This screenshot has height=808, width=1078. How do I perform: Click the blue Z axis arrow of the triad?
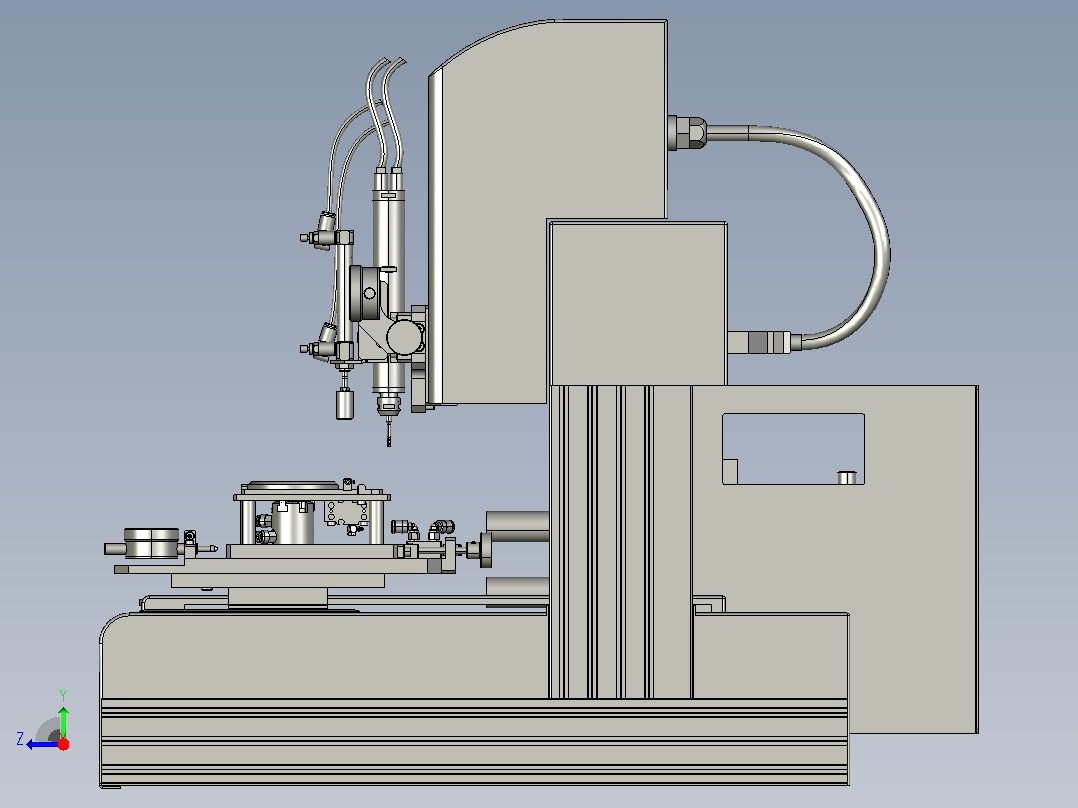point(43,745)
